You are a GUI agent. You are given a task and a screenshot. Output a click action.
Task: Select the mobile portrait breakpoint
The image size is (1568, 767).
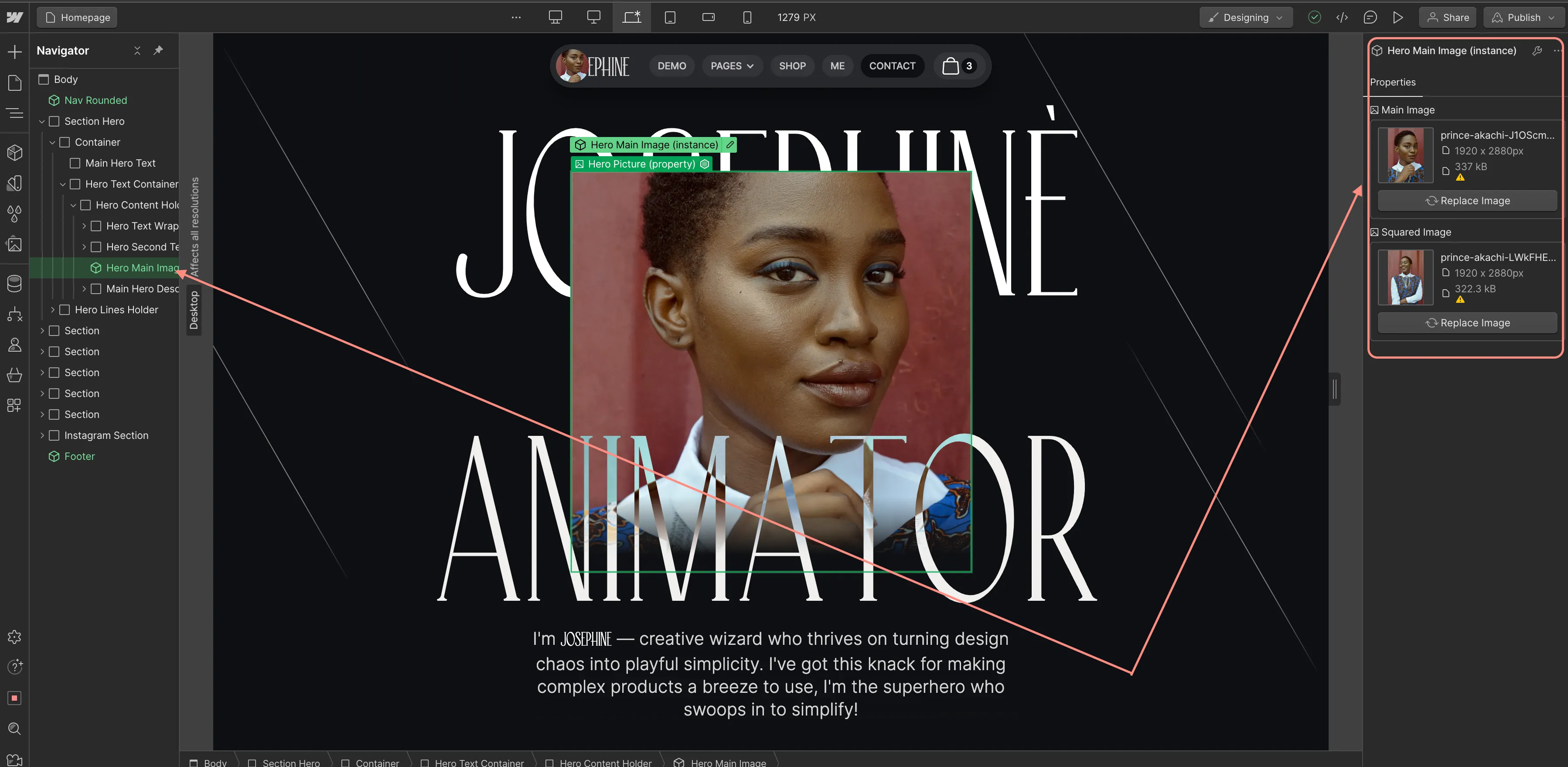[747, 17]
